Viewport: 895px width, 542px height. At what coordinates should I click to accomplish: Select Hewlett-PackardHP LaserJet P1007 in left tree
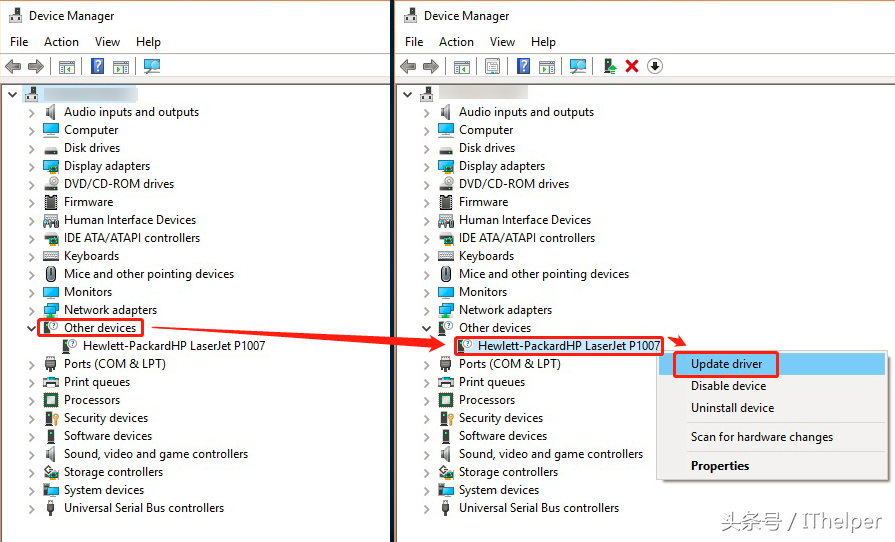(x=174, y=346)
